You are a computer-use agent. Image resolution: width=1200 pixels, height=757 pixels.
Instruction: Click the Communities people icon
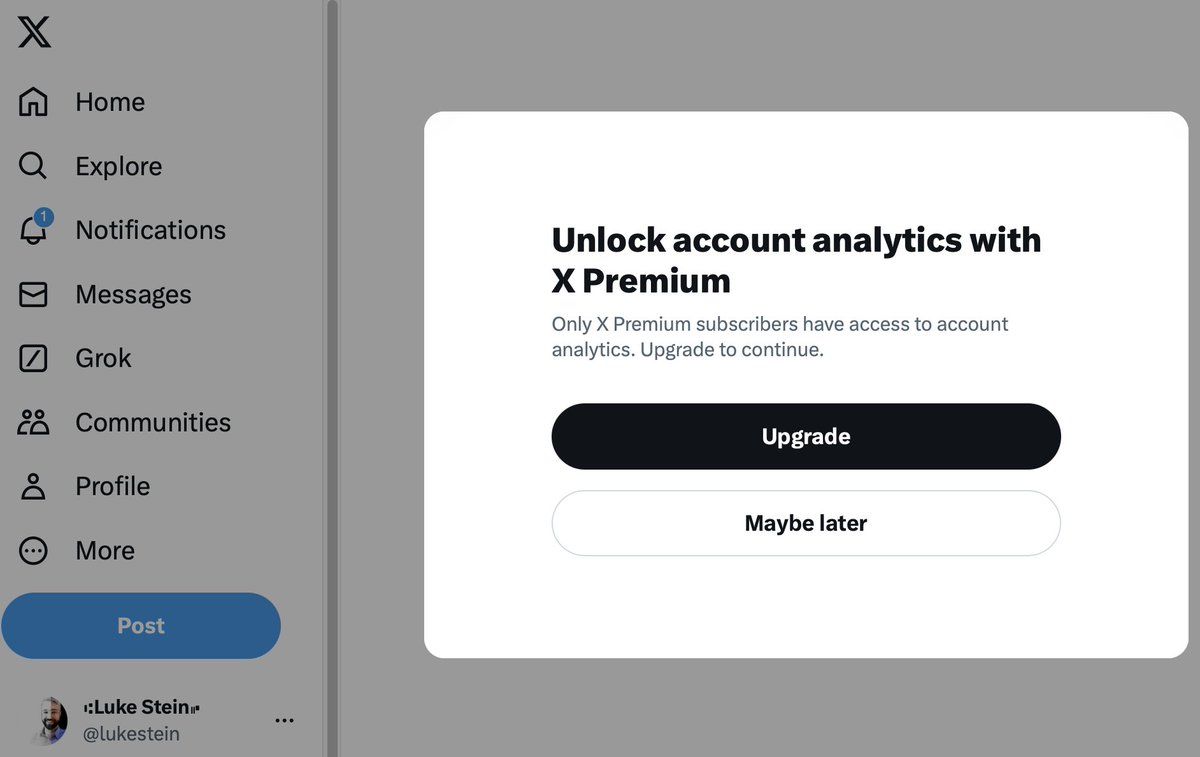point(33,422)
